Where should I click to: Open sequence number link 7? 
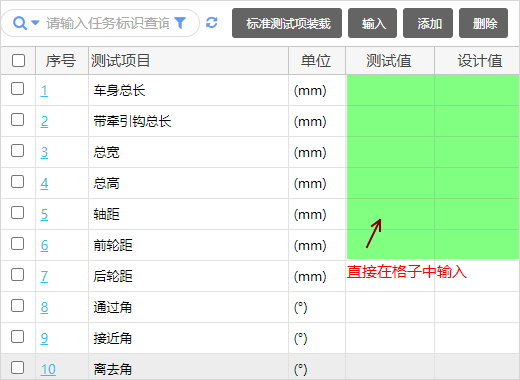[x=44, y=276]
